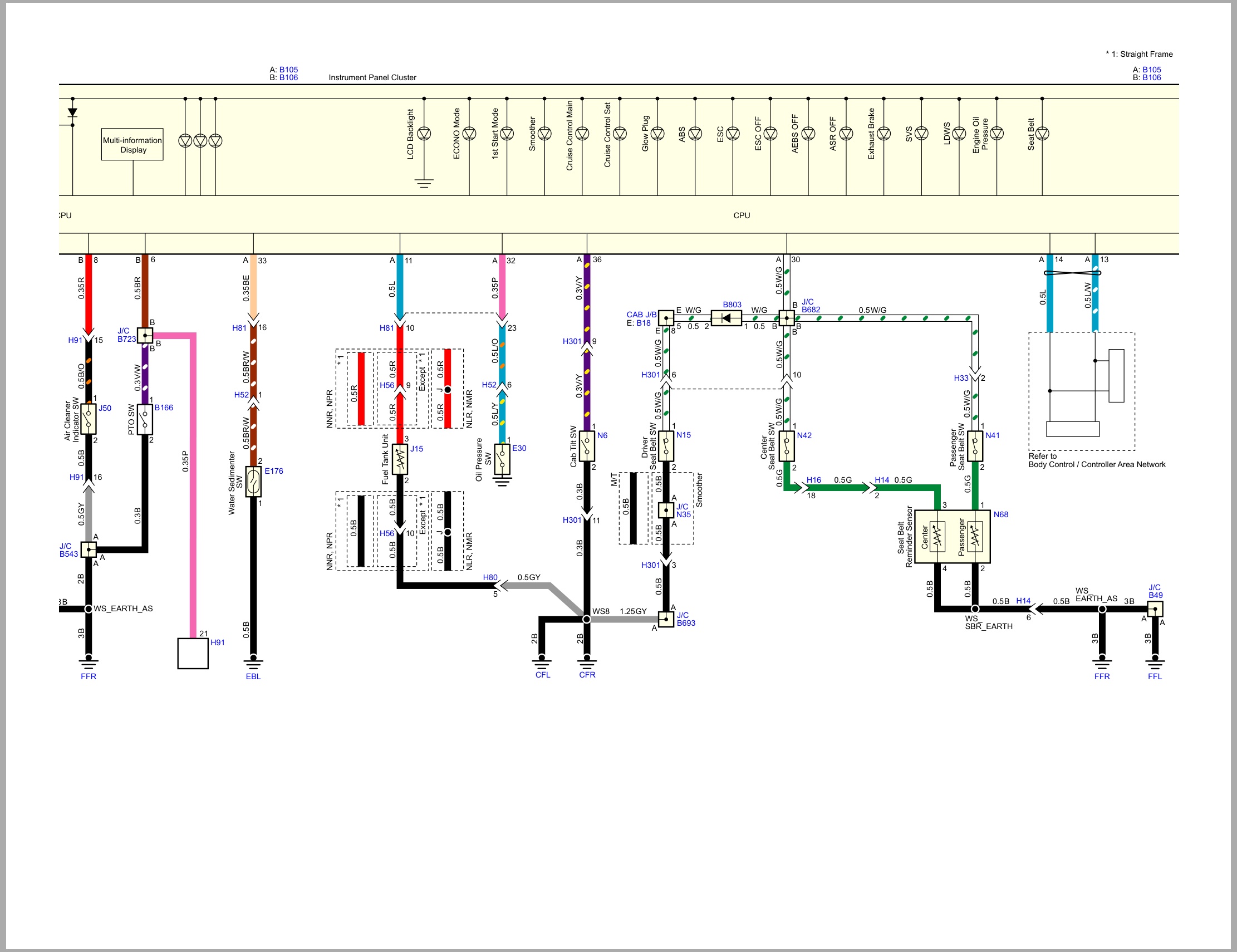Image resolution: width=1237 pixels, height=952 pixels.
Task: Click the Oil Pressure SW switch symbol
Action: [x=502, y=459]
